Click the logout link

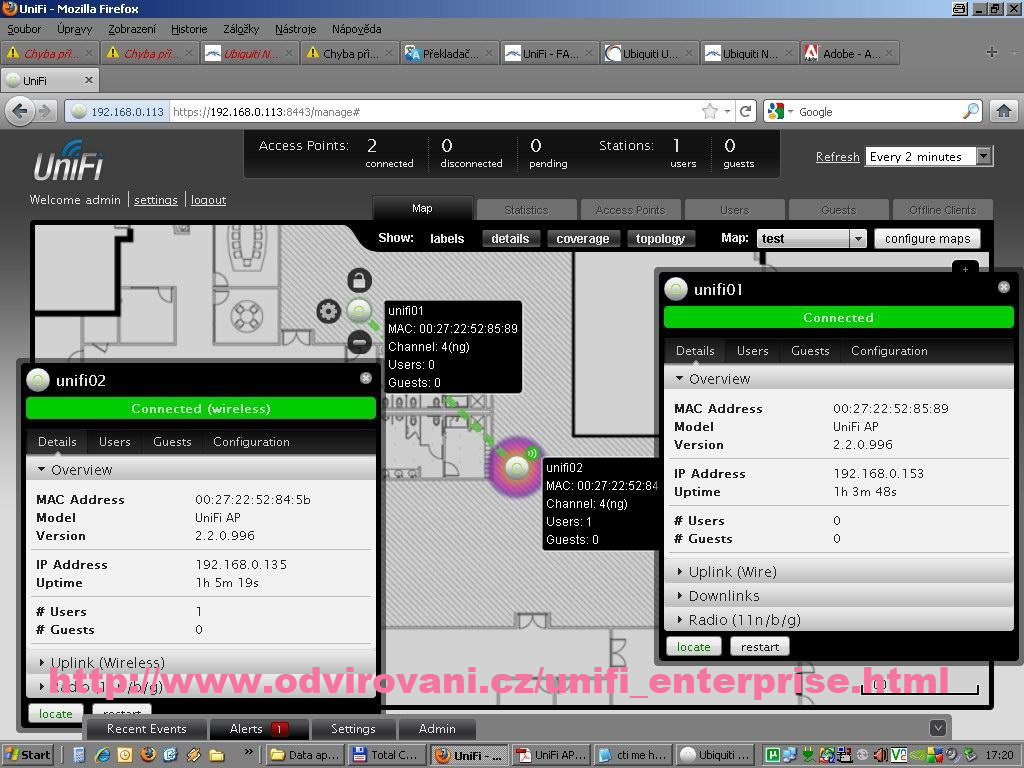coord(208,200)
